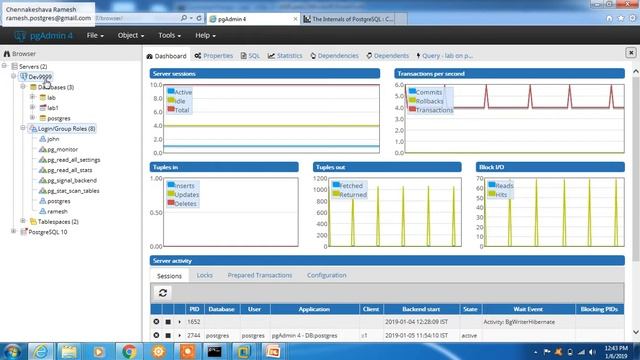Open the File menu

[x=95, y=36]
